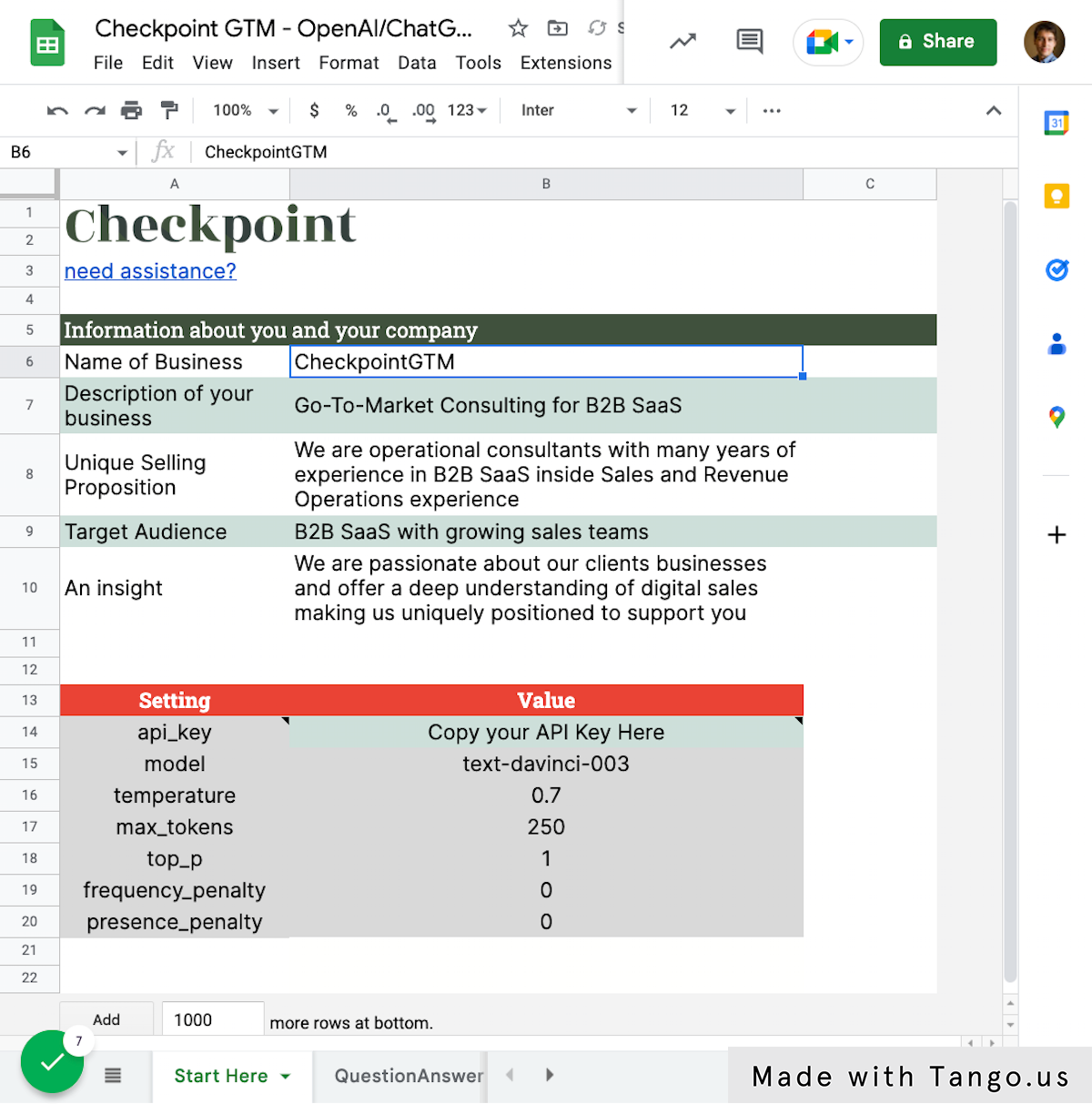Open the 123 number format dropdown

coord(467,111)
